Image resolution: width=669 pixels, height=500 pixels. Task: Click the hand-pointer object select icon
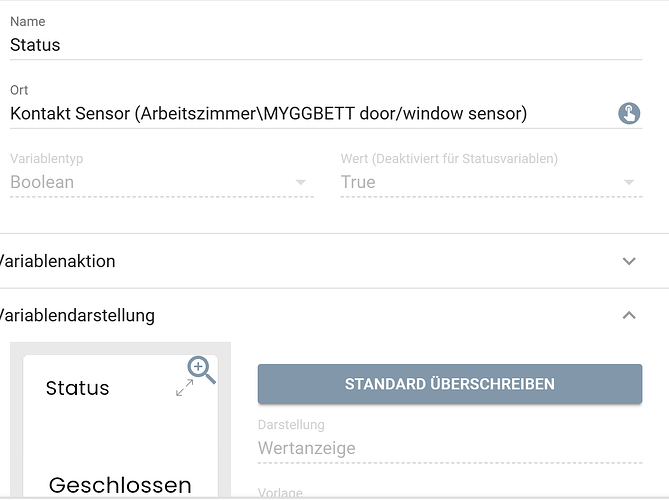tap(629, 113)
